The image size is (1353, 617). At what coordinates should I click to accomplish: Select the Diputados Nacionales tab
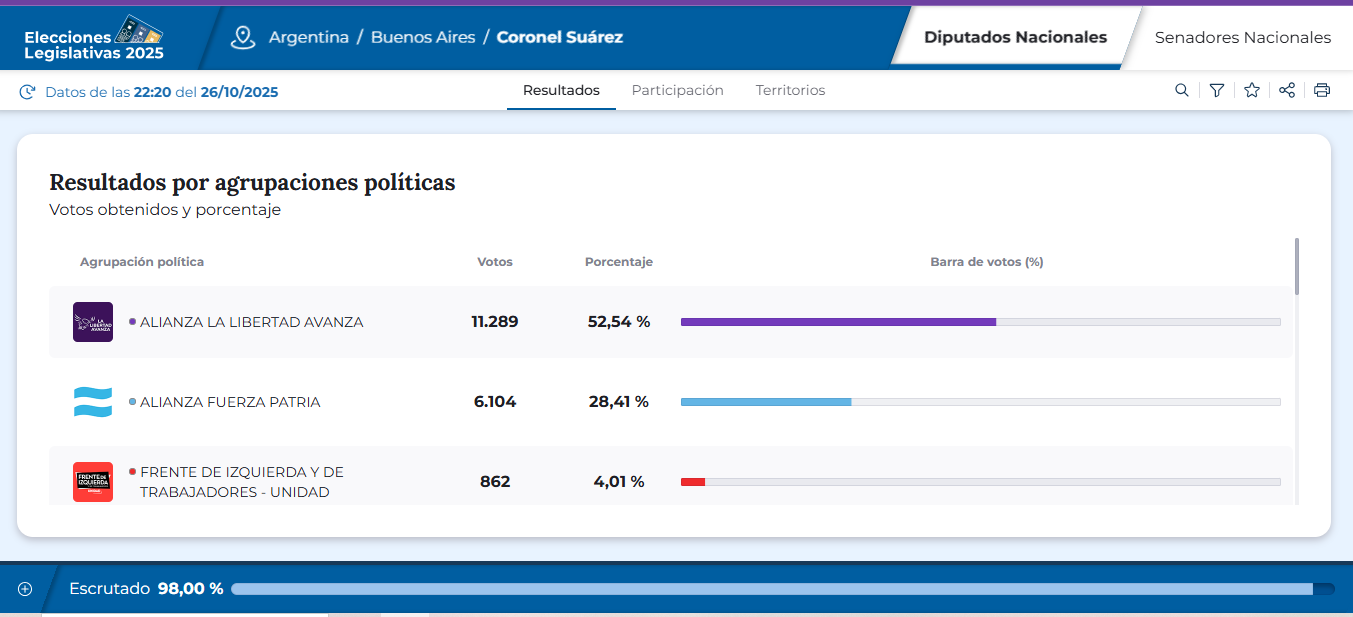1015,38
